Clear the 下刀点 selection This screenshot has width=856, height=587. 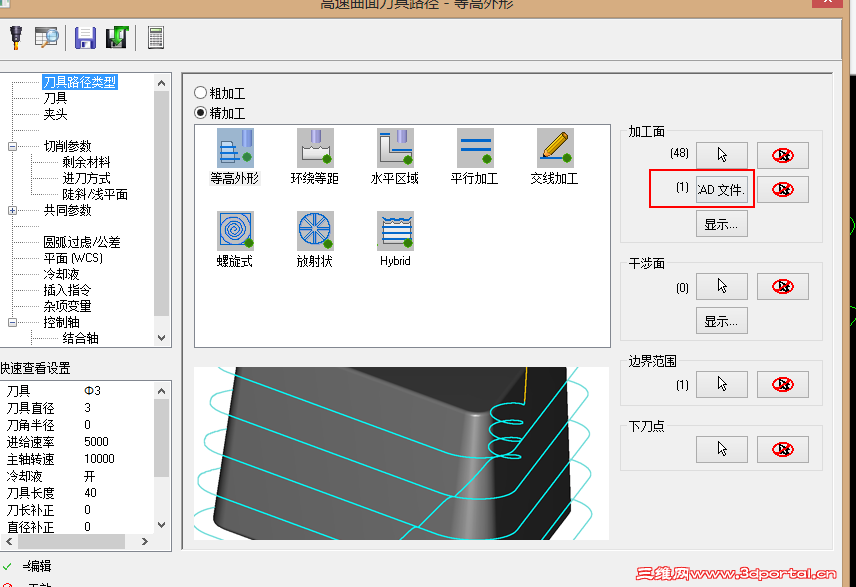tap(782, 449)
